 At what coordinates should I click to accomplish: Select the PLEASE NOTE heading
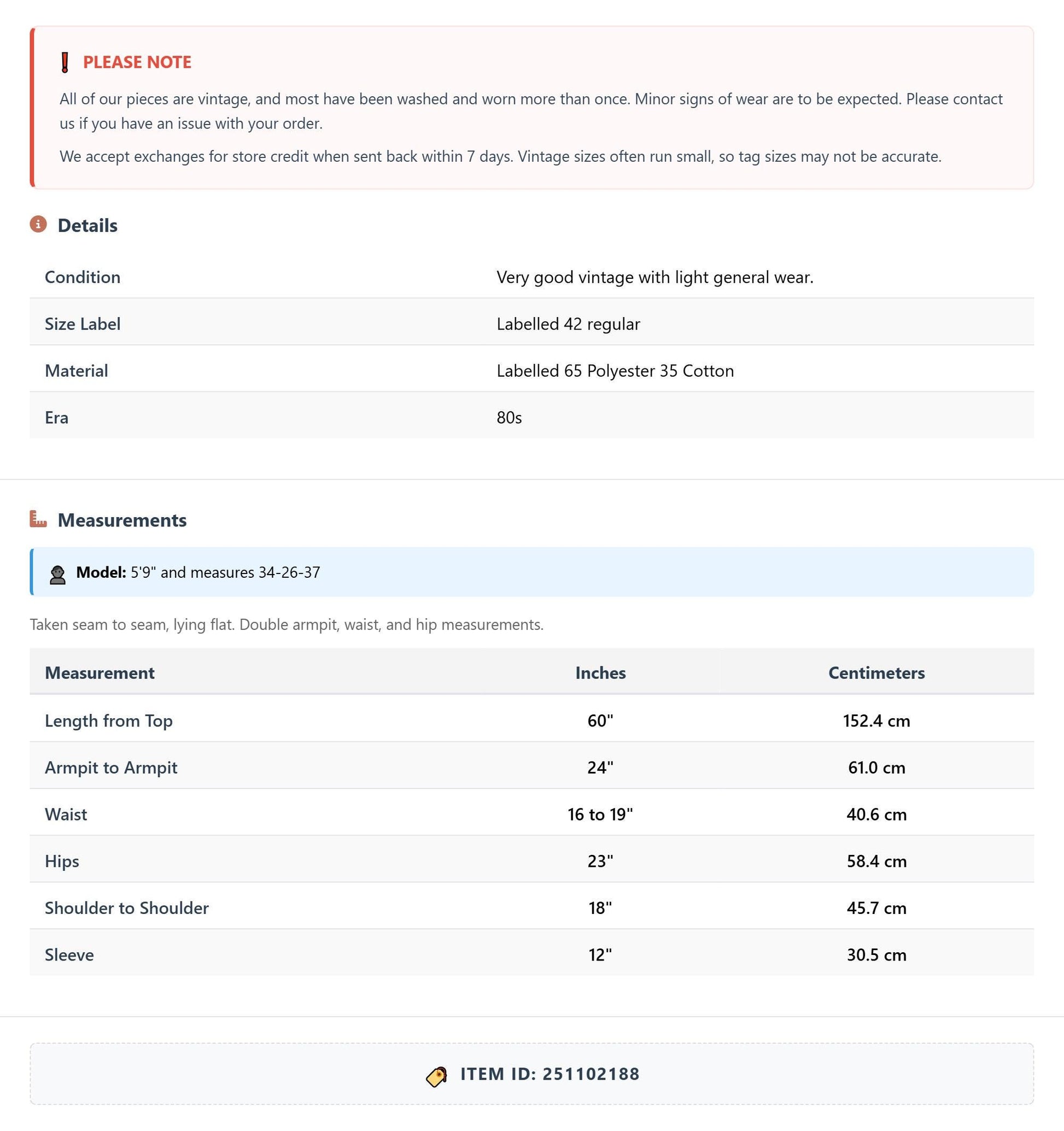click(137, 62)
